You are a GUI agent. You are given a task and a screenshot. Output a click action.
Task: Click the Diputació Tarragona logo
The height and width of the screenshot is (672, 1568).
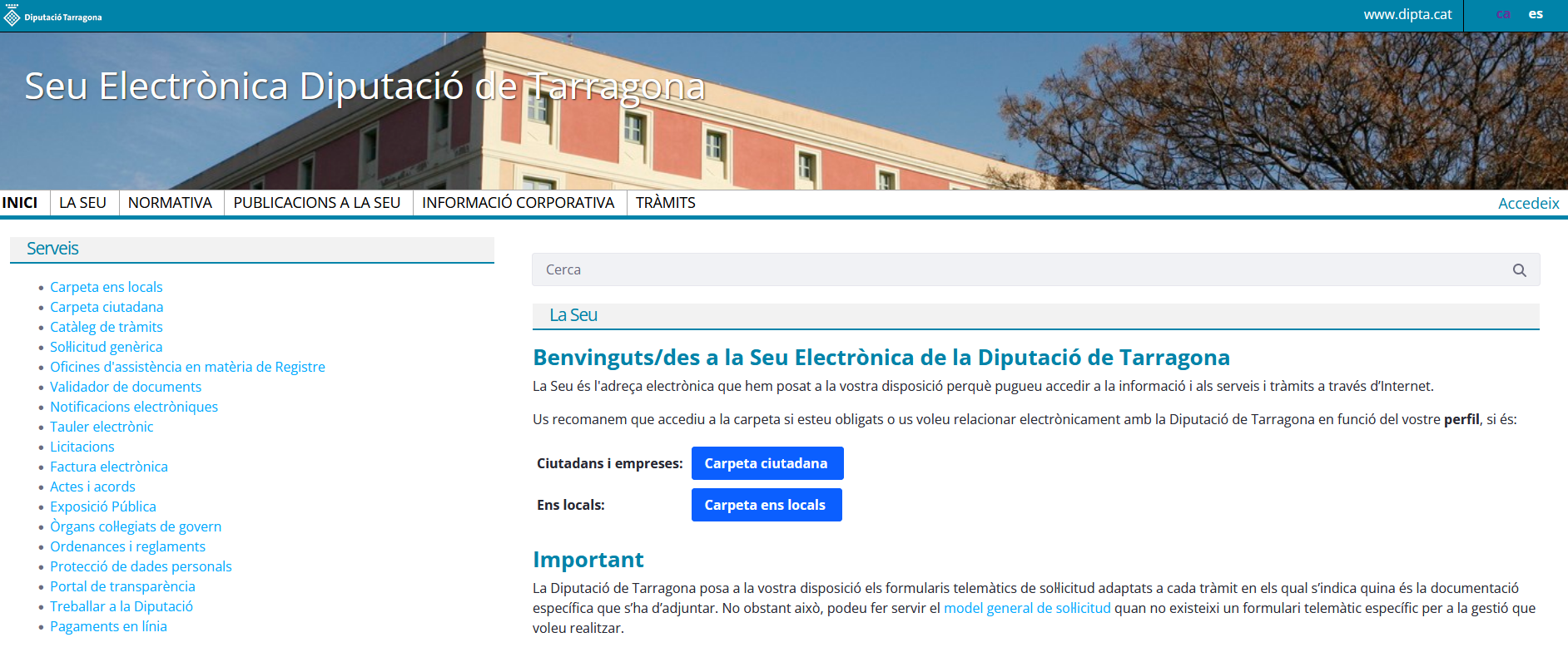click(x=53, y=17)
